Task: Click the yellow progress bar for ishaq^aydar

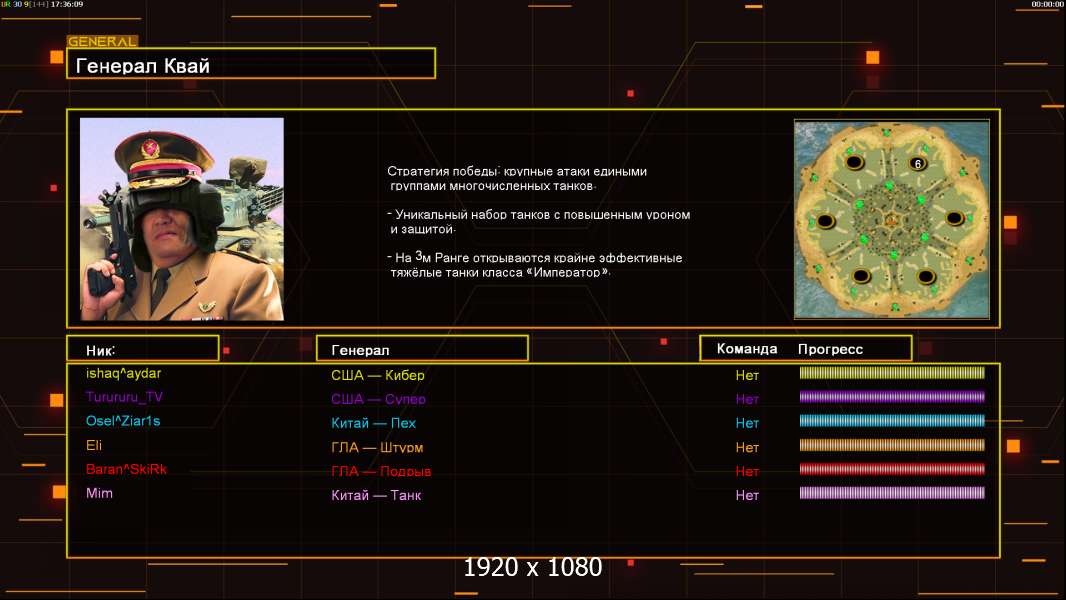Action: click(892, 373)
